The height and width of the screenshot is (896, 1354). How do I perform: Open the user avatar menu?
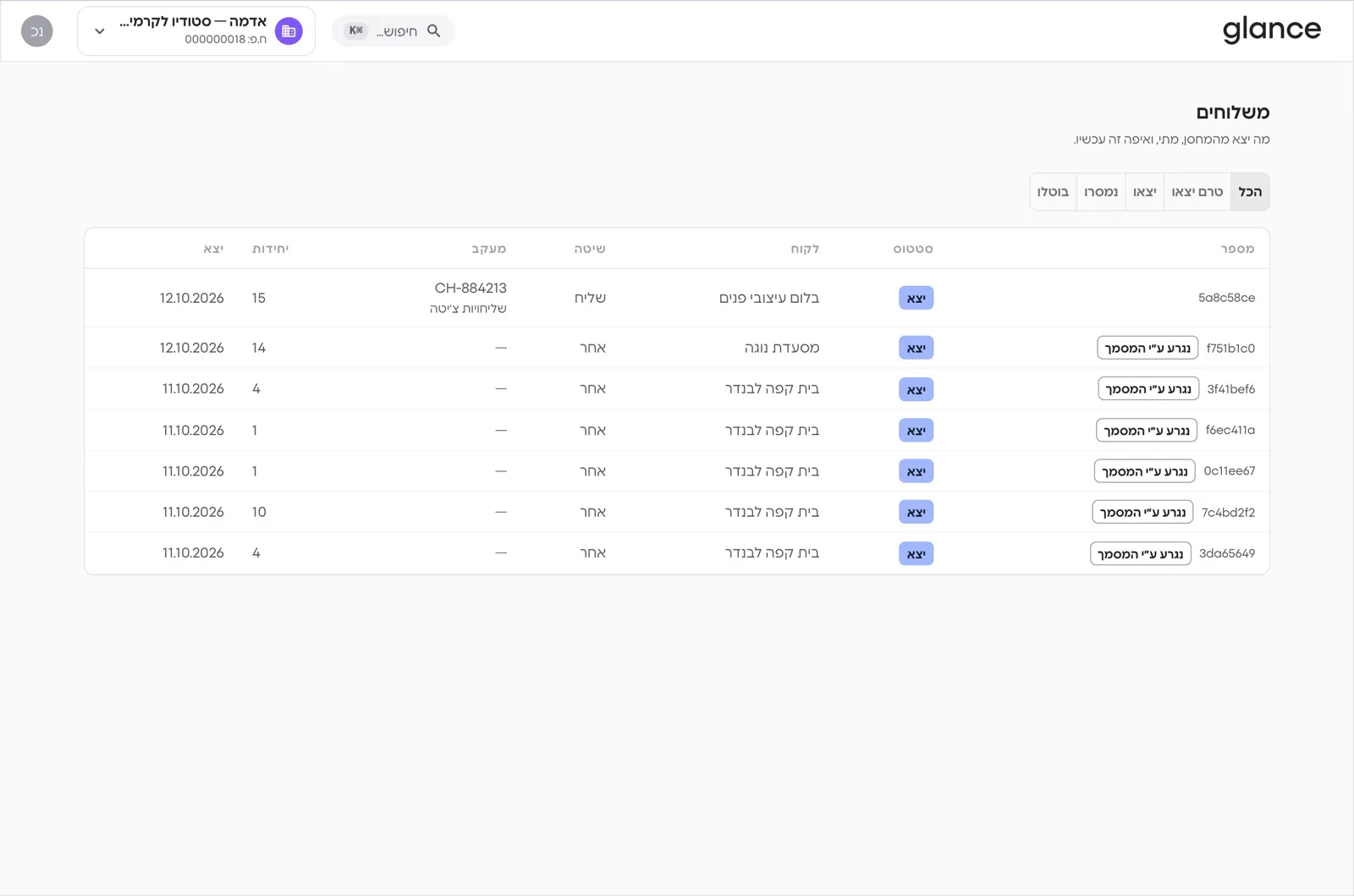point(37,31)
